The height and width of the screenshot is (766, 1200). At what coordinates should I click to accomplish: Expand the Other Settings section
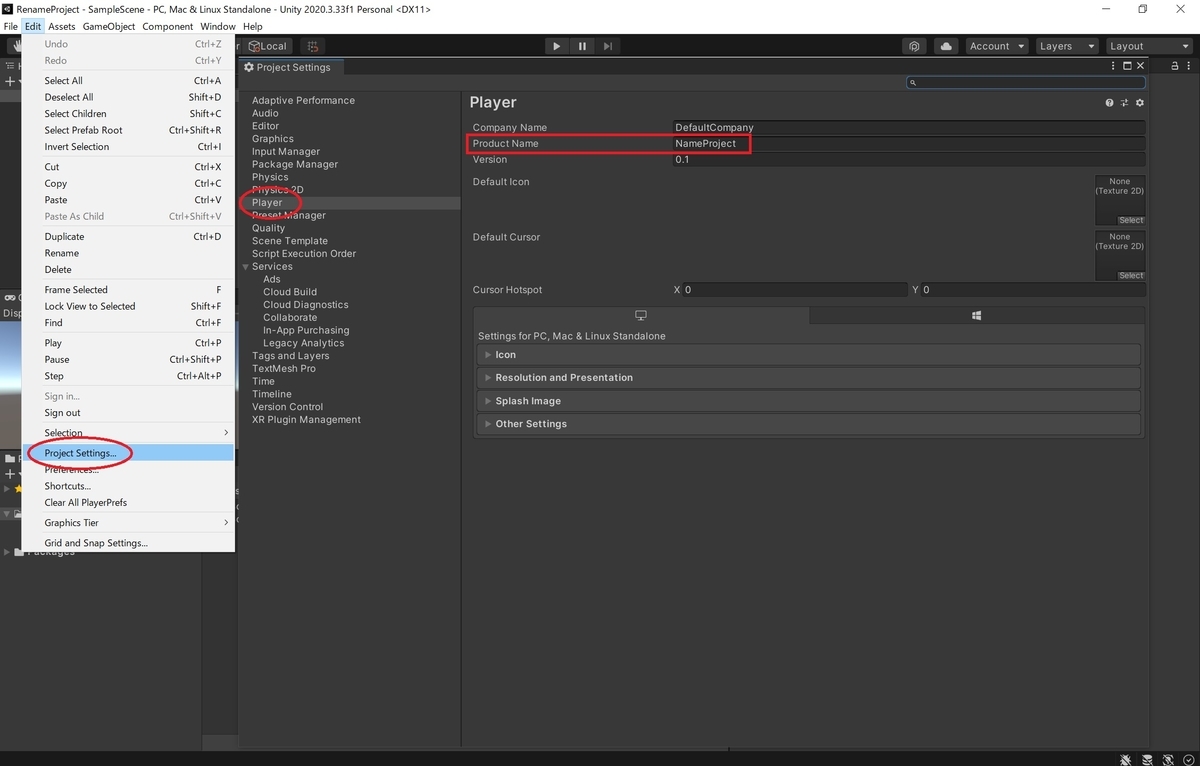click(x=809, y=424)
